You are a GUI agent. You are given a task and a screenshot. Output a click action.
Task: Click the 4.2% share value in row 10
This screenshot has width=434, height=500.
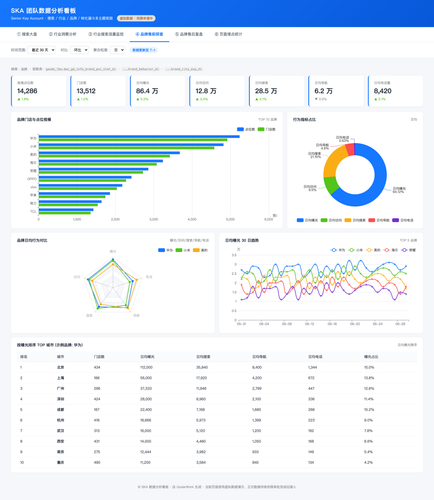pos(368,462)
